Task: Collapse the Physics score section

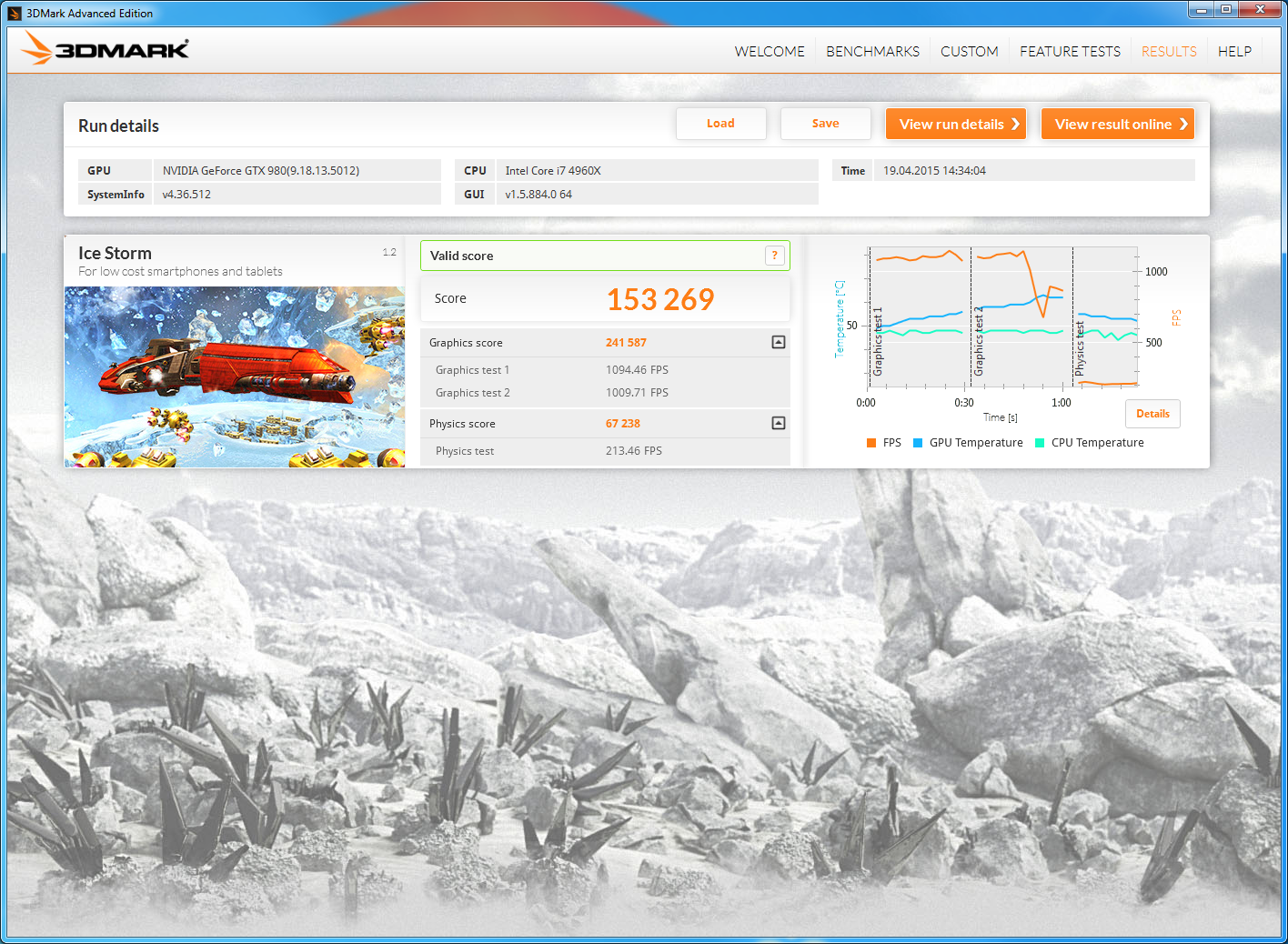Action: click(778, 423)
